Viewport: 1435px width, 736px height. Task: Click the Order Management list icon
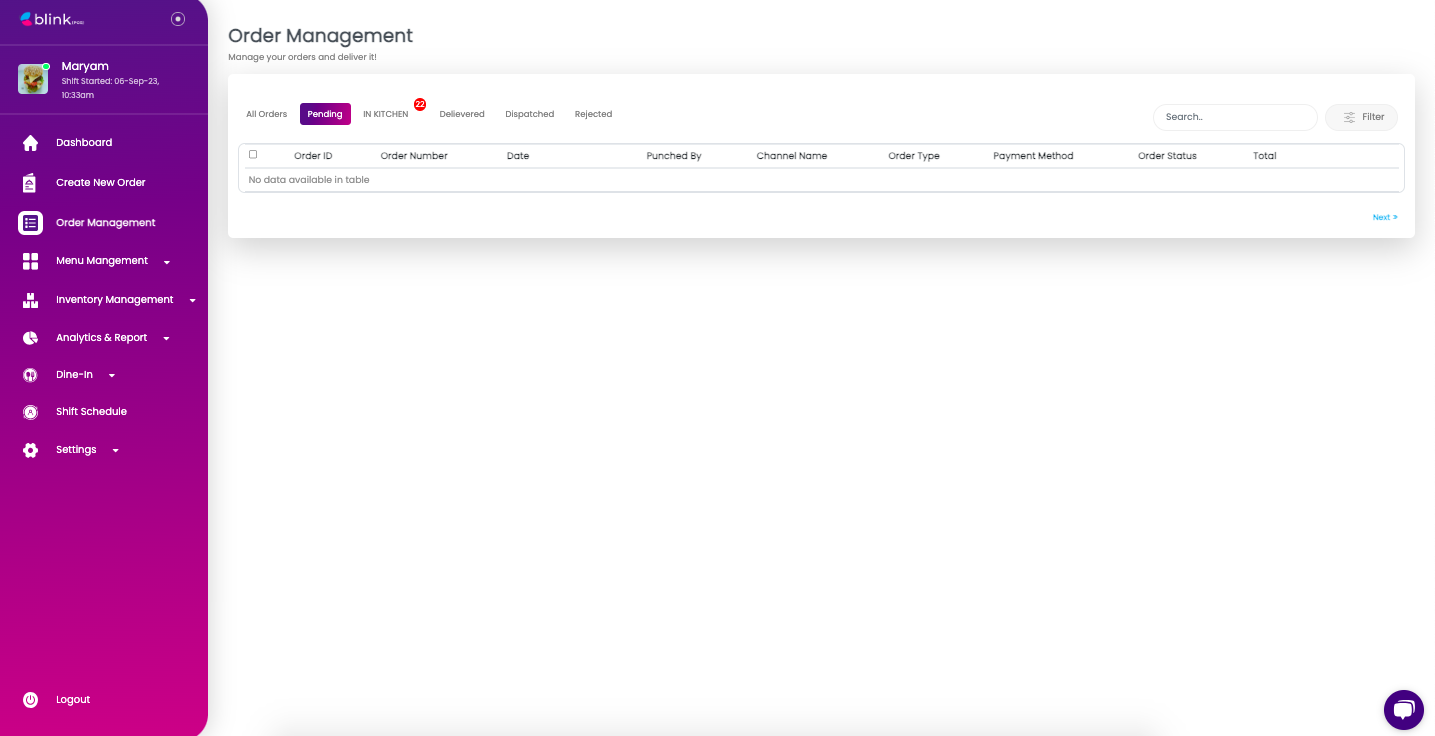[30, 223]
